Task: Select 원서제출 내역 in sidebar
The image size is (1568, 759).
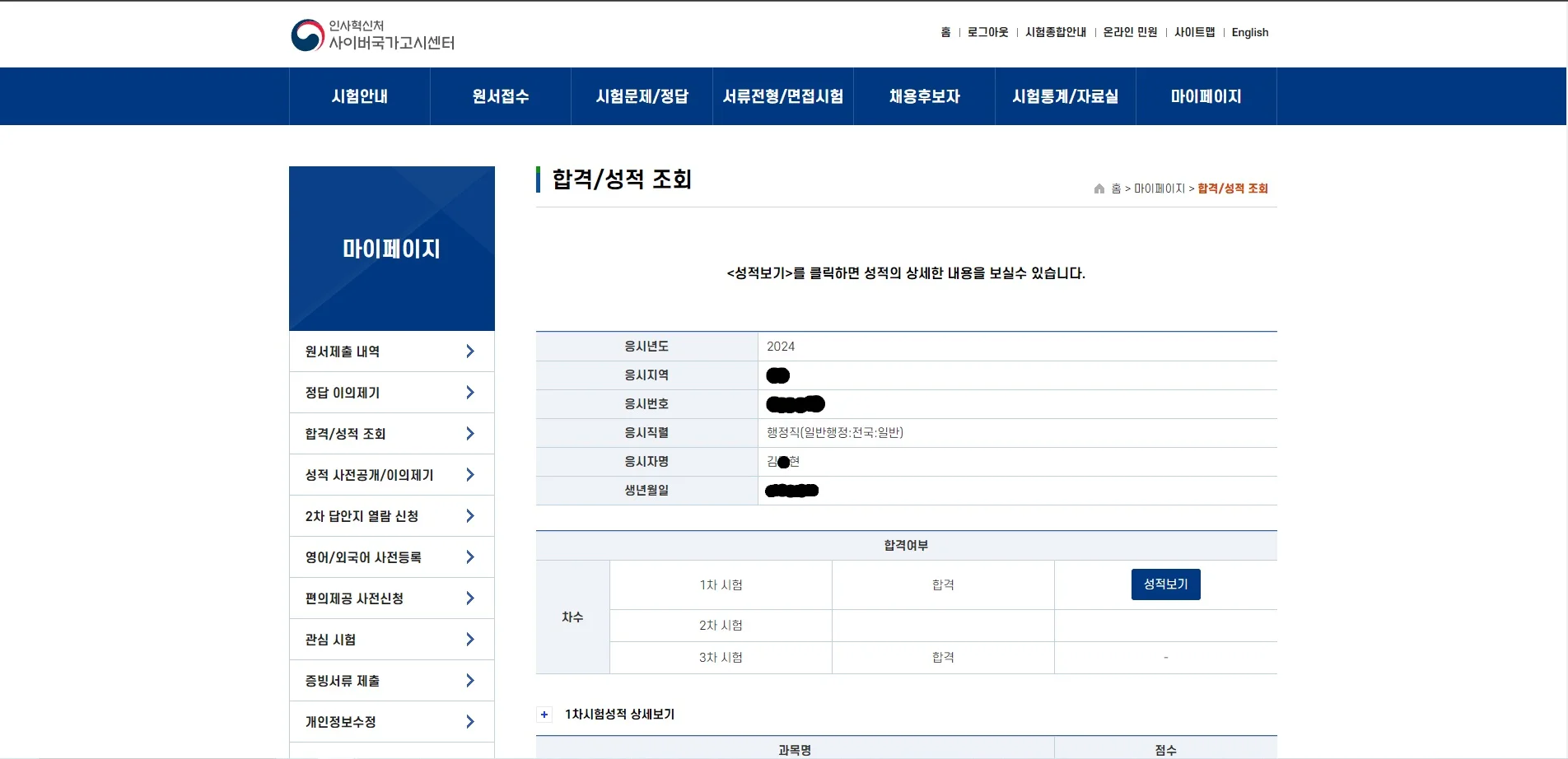Action: pos(392,352)
